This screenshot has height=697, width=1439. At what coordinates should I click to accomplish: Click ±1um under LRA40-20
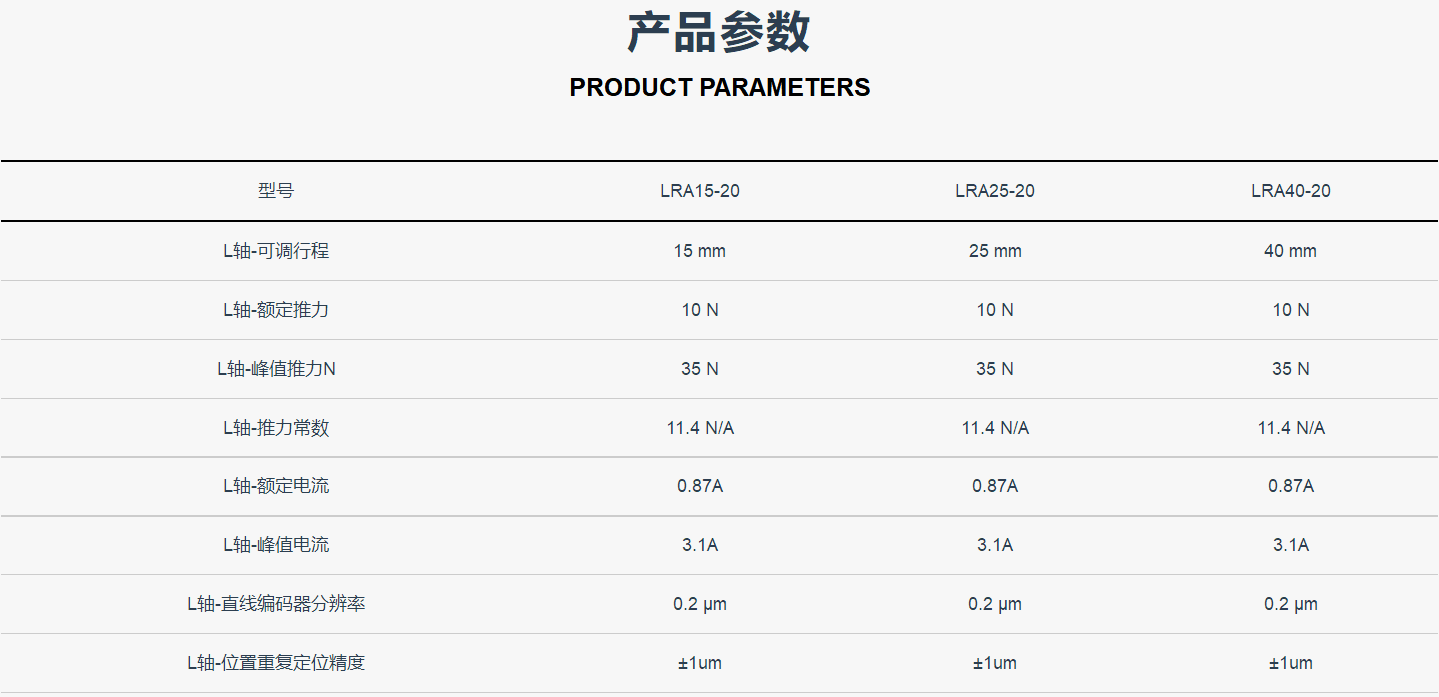(x=1291, y=663)
